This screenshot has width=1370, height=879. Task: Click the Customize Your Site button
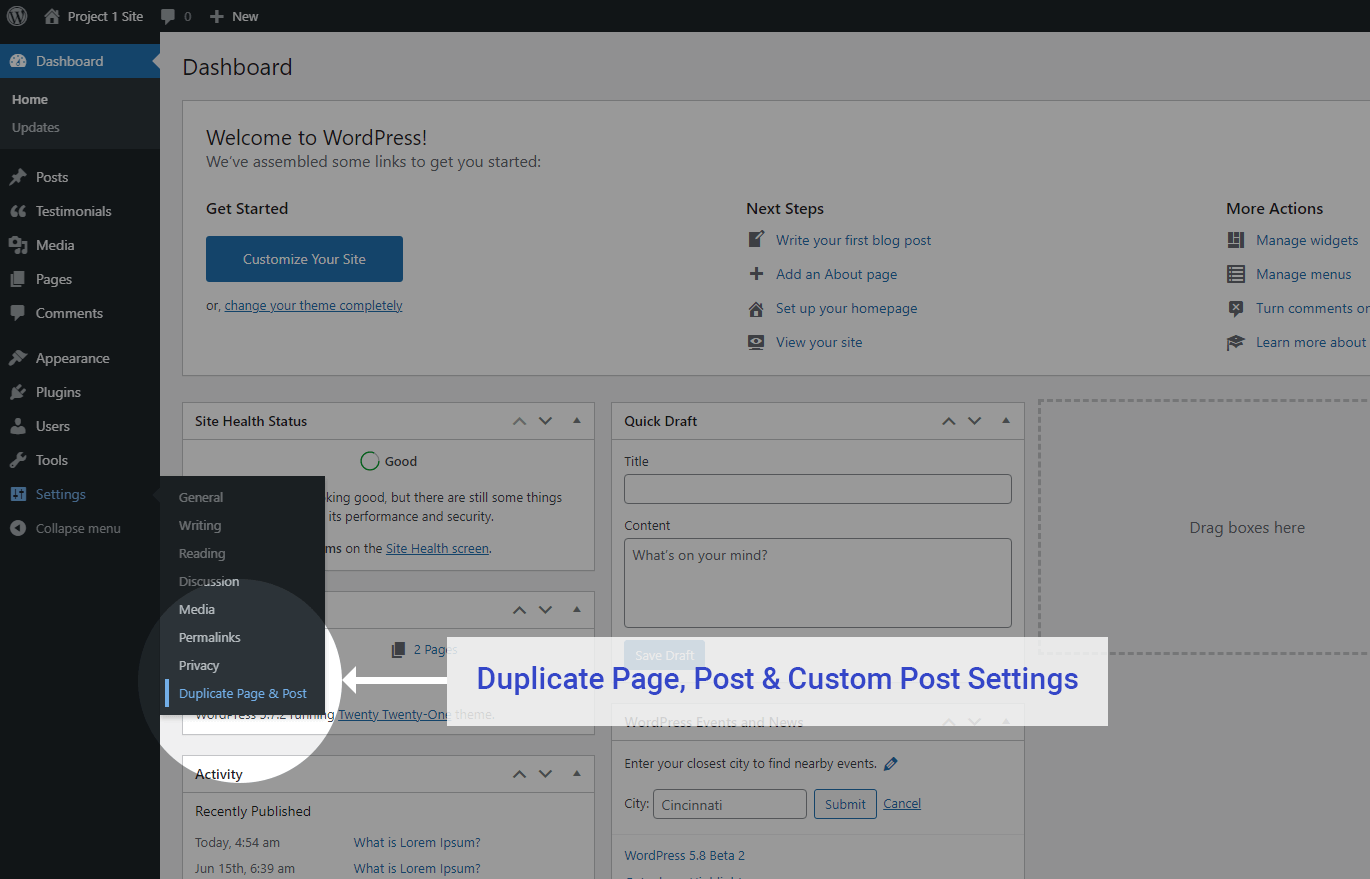(304, 259)
